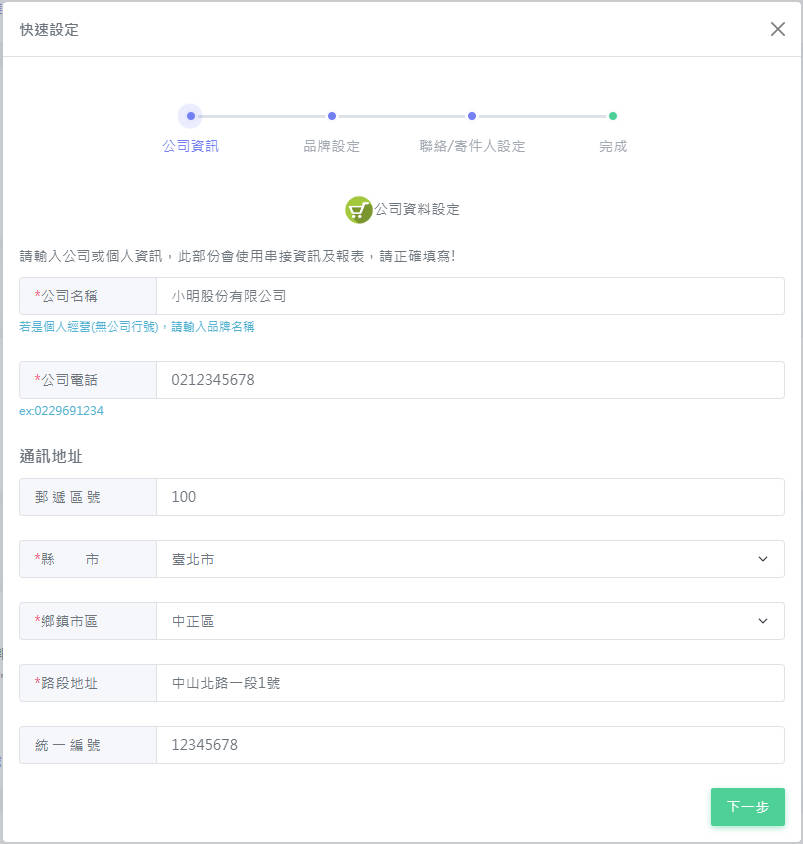
Task: Select the 完成 step dot
Action: point(613,116)
